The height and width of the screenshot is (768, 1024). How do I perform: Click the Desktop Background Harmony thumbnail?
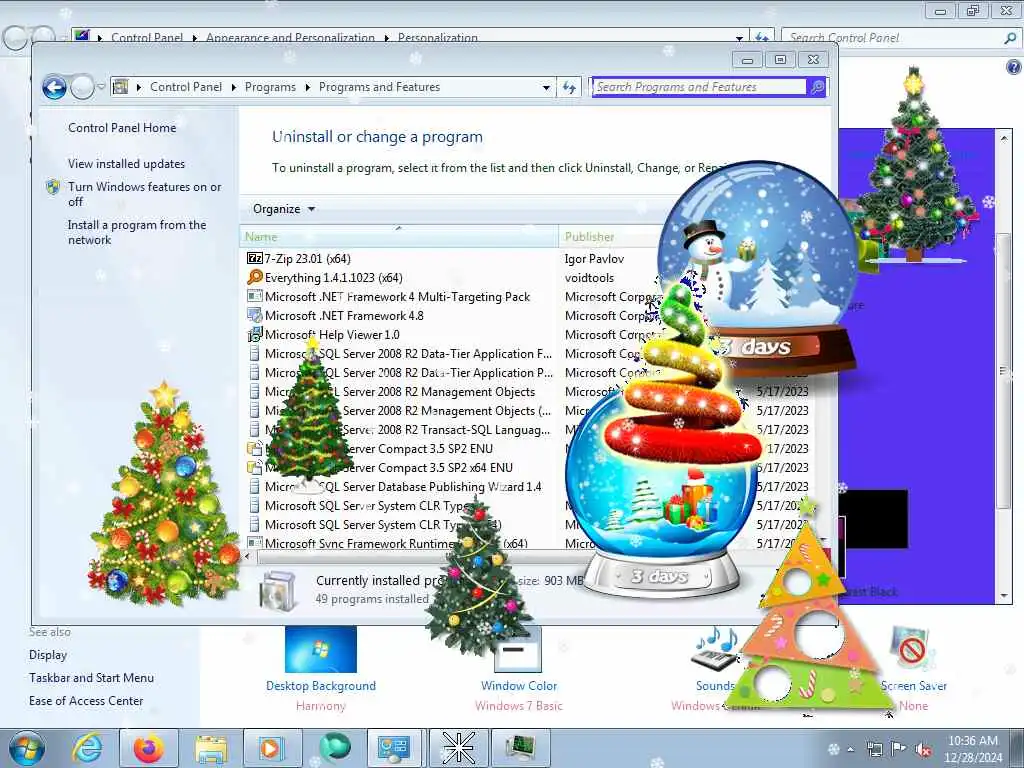pyautogui.click(x=321, y=649)
